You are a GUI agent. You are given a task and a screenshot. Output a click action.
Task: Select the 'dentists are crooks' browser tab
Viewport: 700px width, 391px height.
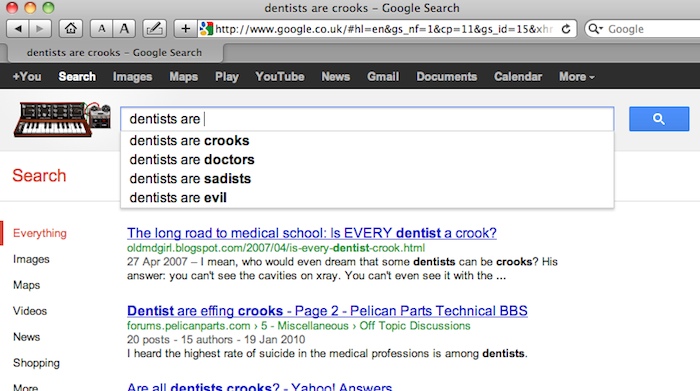click(114, 53)
